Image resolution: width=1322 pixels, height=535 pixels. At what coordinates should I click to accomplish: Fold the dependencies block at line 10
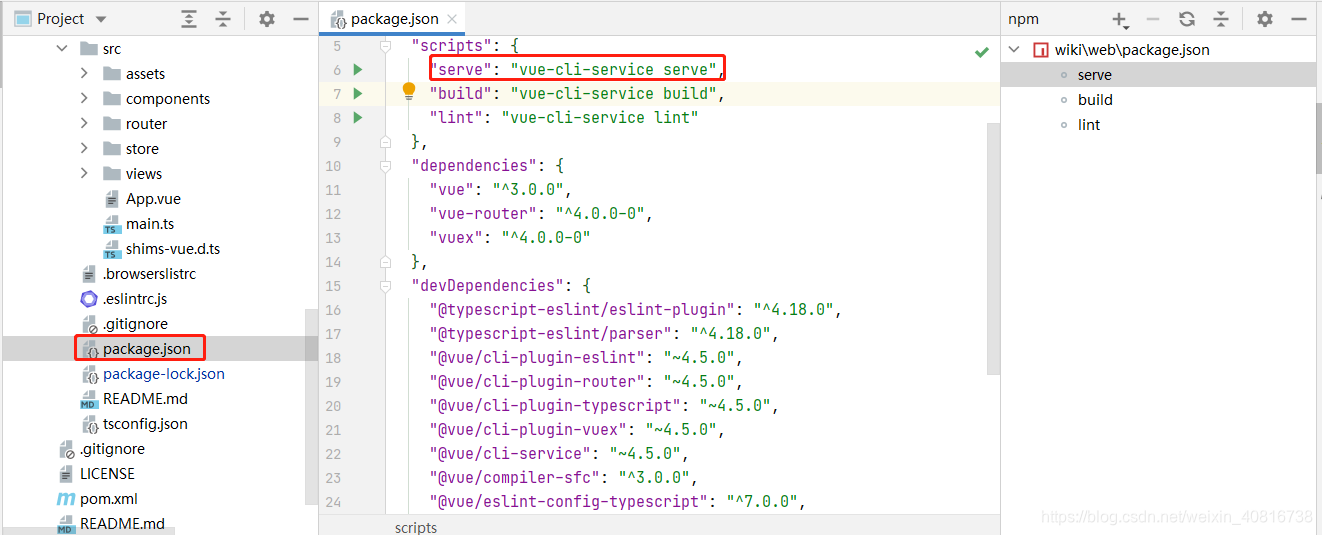coord(385,166)
